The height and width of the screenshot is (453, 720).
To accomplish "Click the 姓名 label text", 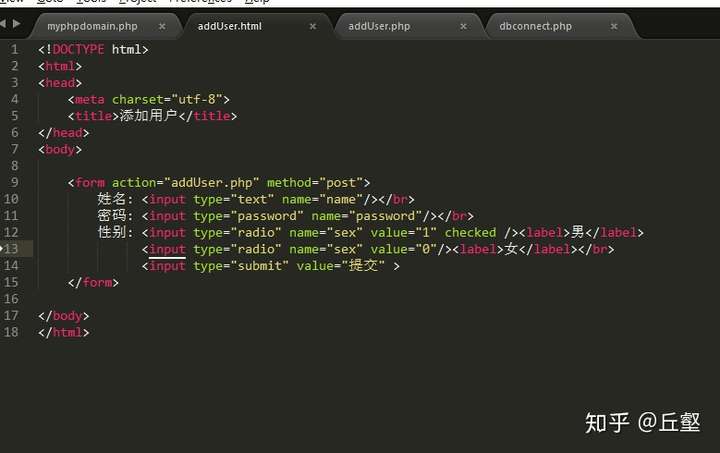I will (112, 199).
